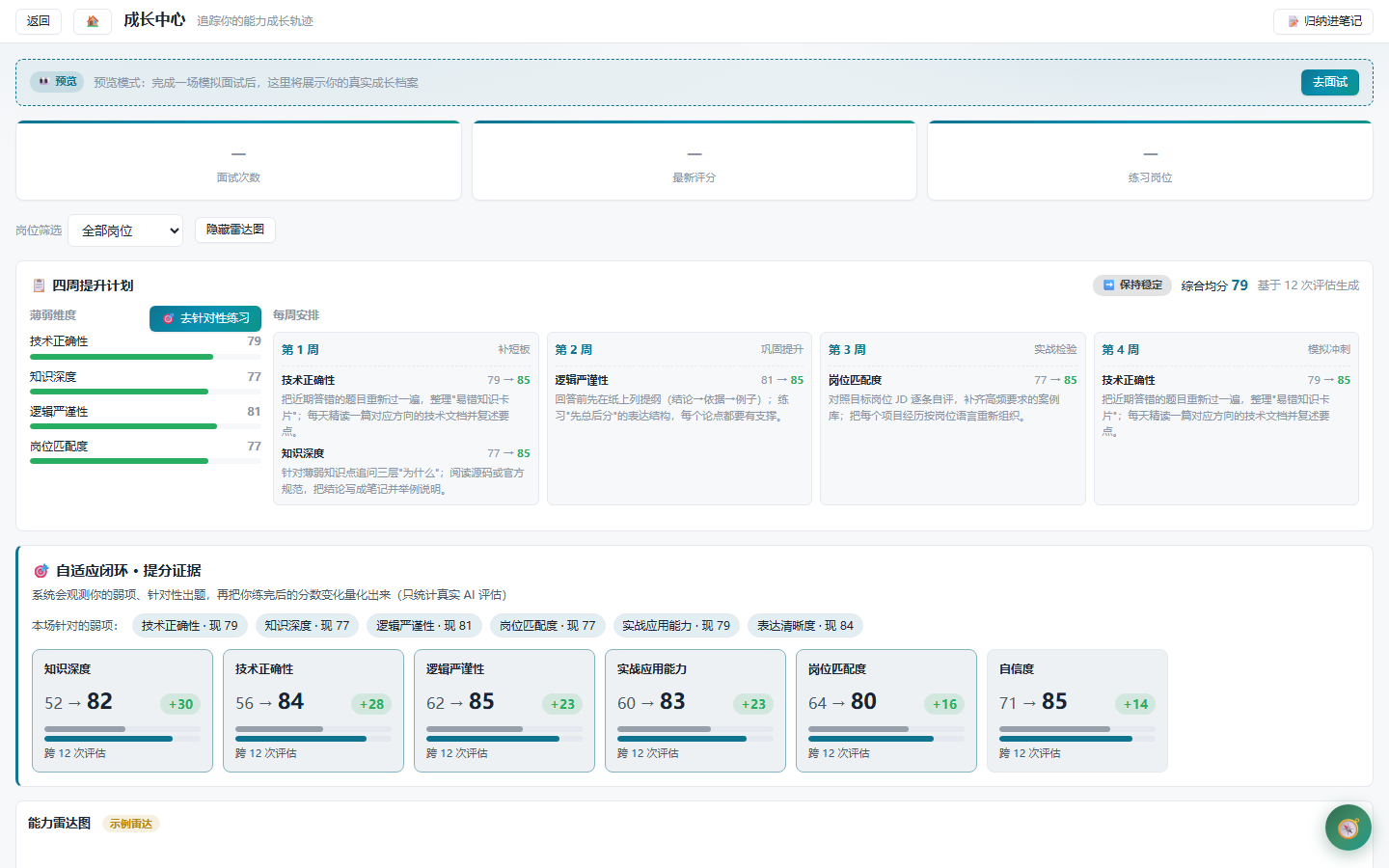1389x868 pixels.
Task: Click chip 技术正确性 · 现 79
Action: (x=190, y=626)
